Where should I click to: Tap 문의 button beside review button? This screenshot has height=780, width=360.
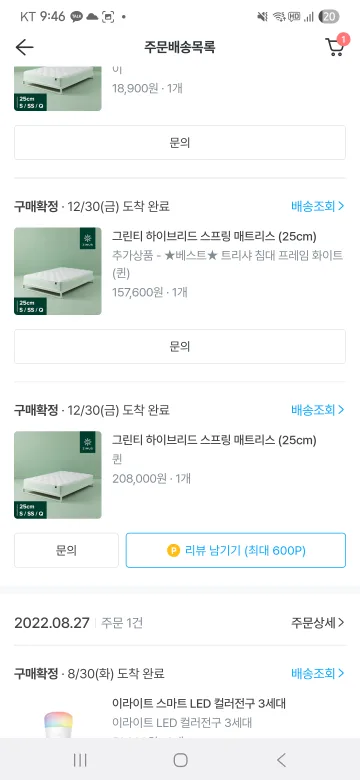(67, 551)
